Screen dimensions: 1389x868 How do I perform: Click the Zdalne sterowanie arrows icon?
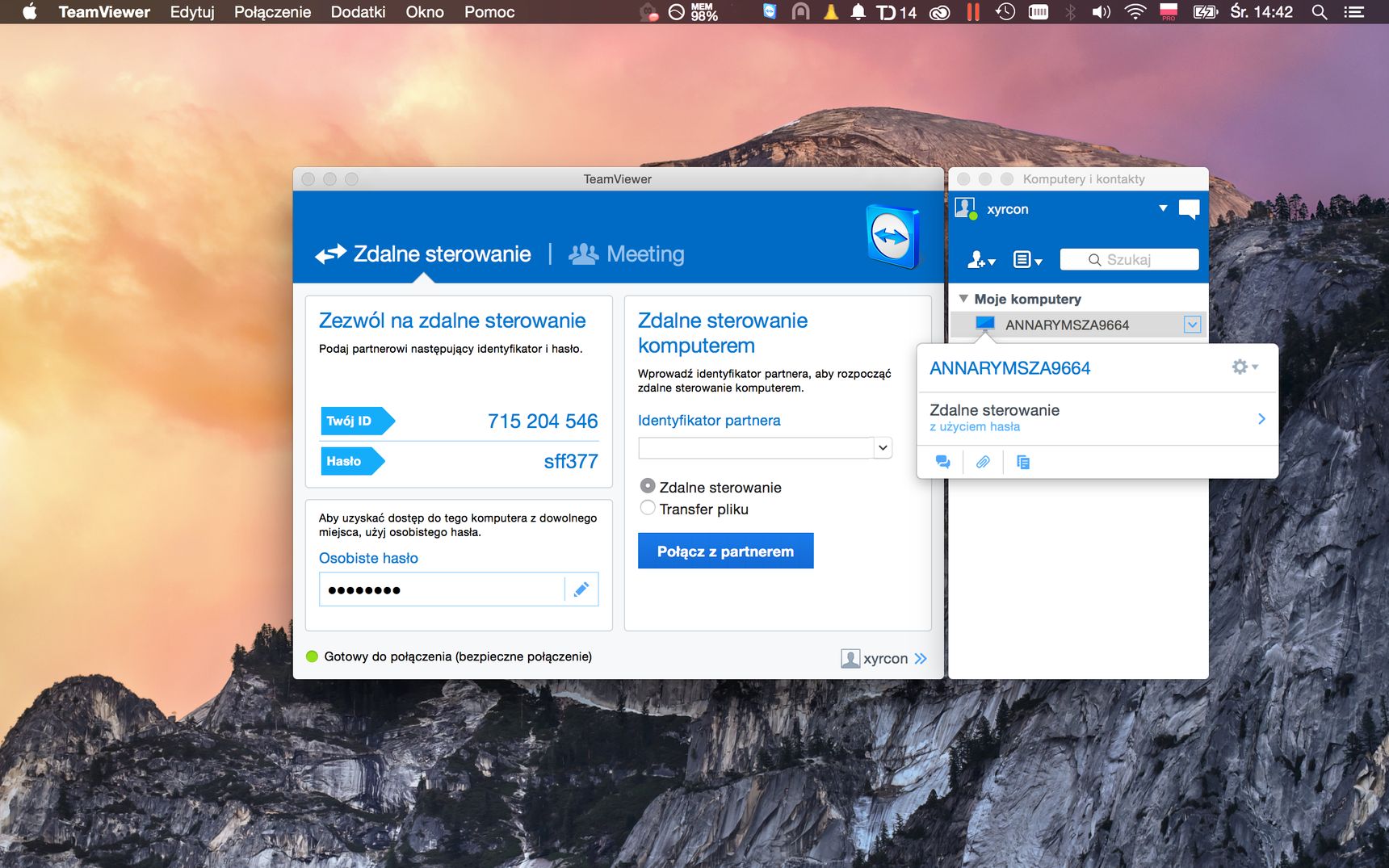[330, 254]
